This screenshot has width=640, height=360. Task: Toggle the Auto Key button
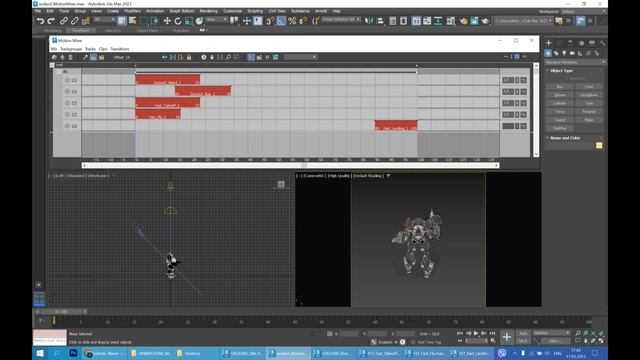point(523,333)
